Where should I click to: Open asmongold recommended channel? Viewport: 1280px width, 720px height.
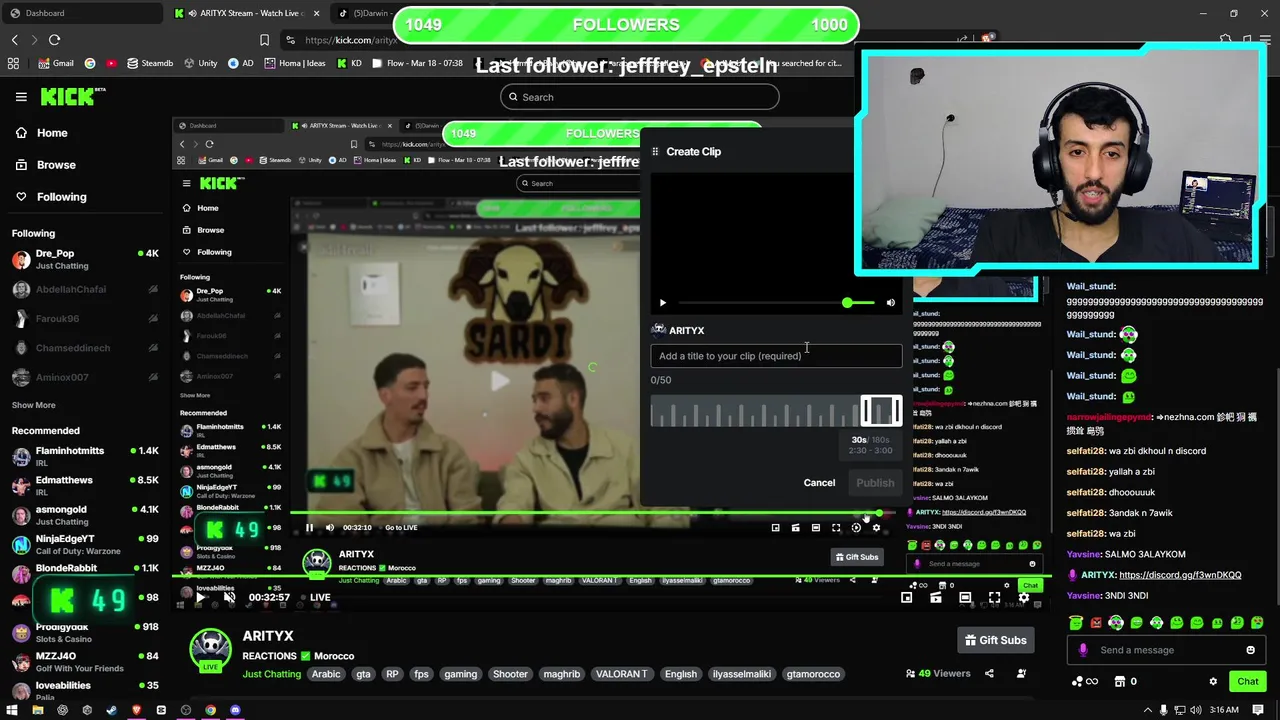click(85, 515)
